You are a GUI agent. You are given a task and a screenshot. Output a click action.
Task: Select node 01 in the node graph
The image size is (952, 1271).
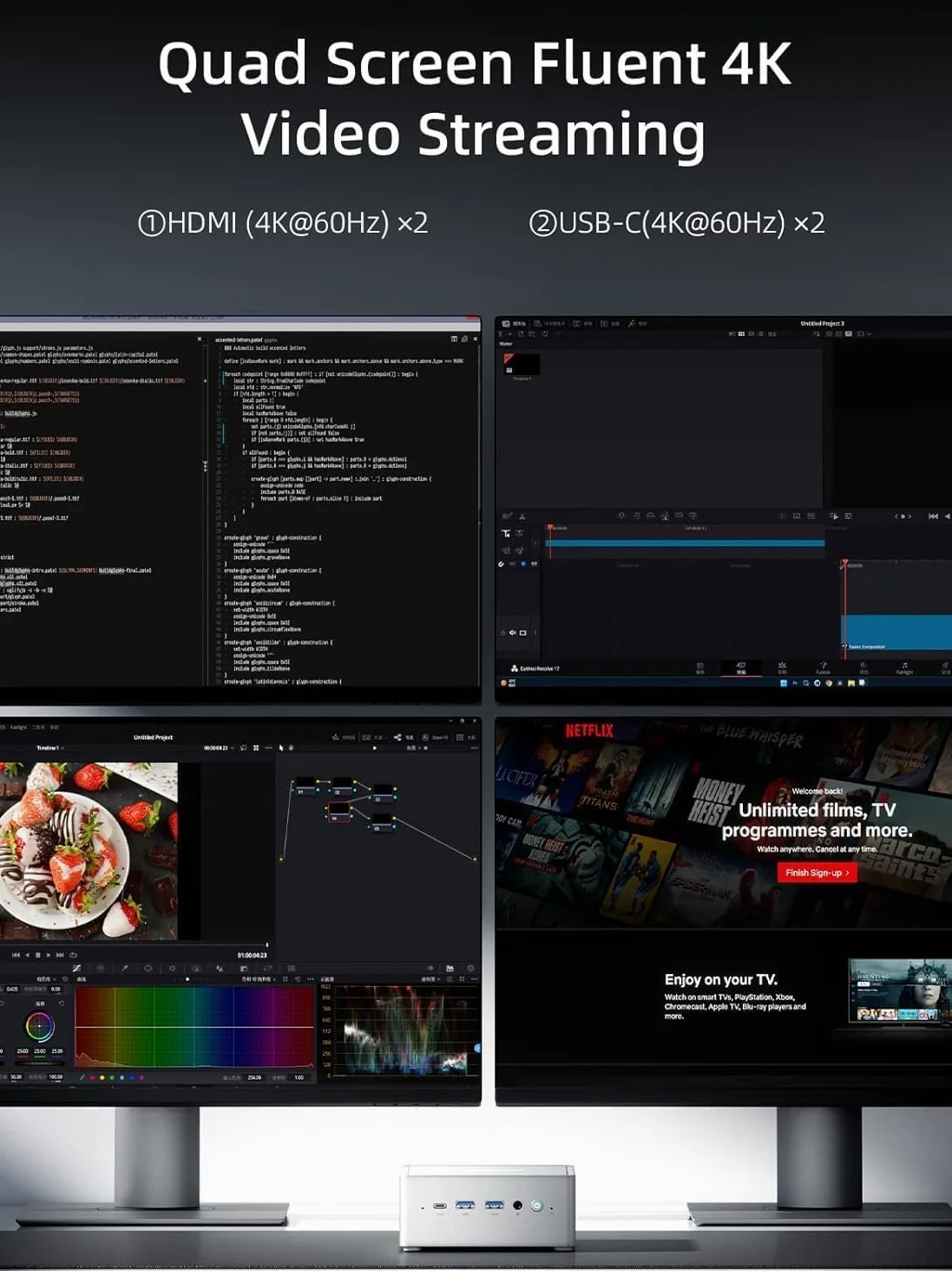(x=305, y=787)
